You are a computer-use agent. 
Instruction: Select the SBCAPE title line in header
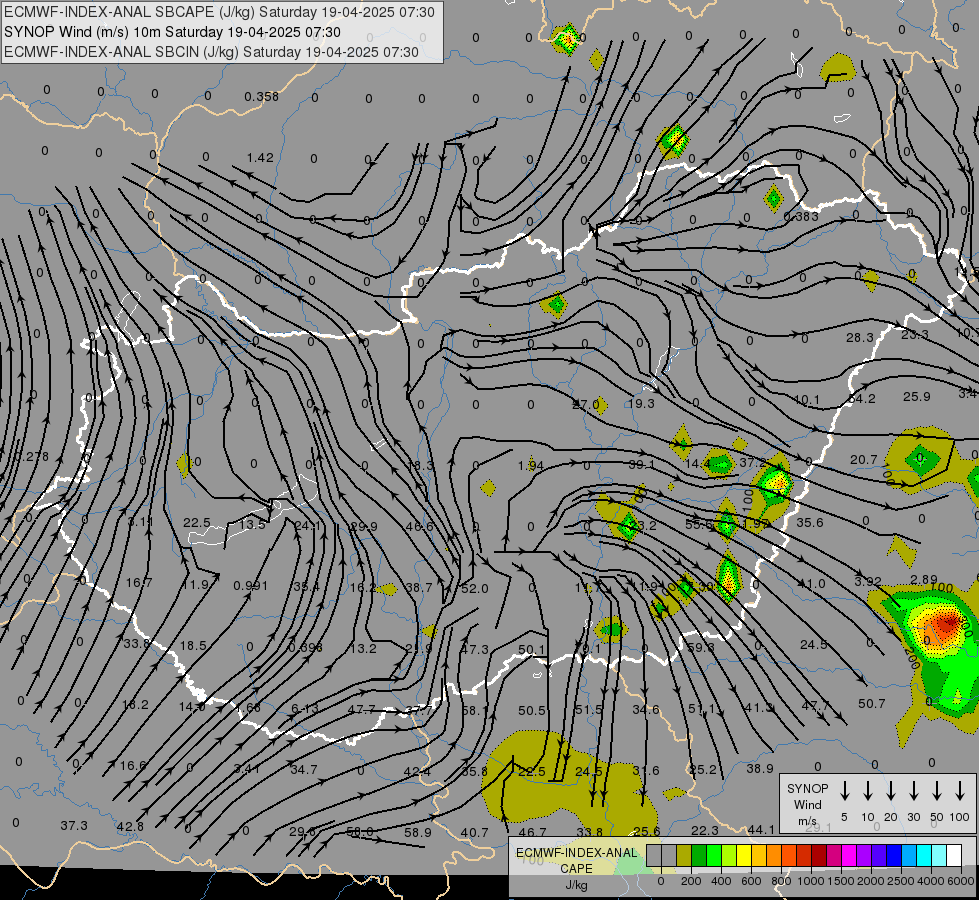[219, 12]
